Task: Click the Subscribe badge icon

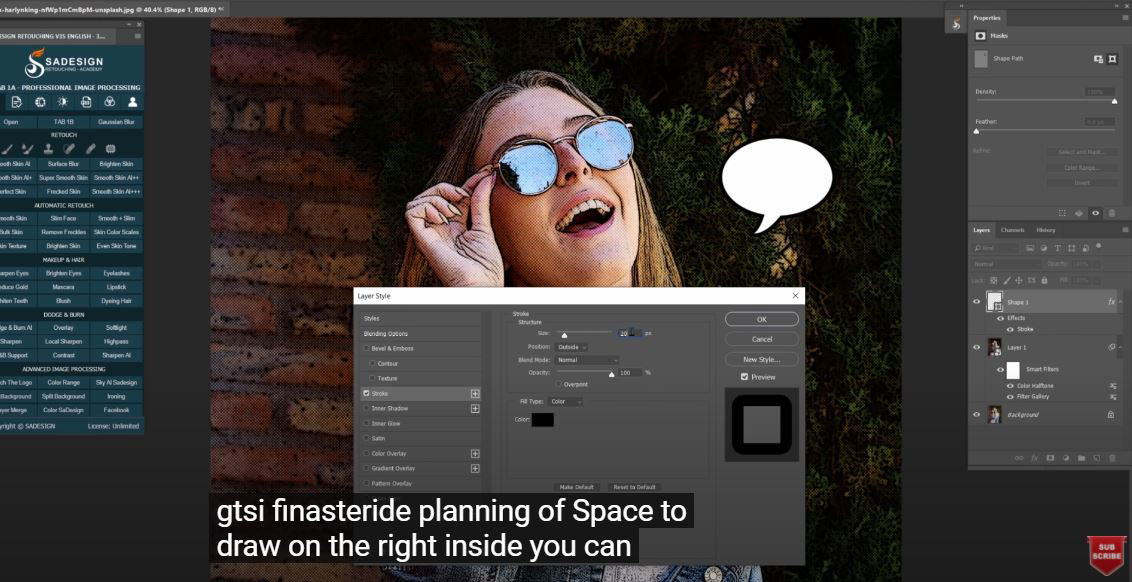Action: coord(1107,555)
